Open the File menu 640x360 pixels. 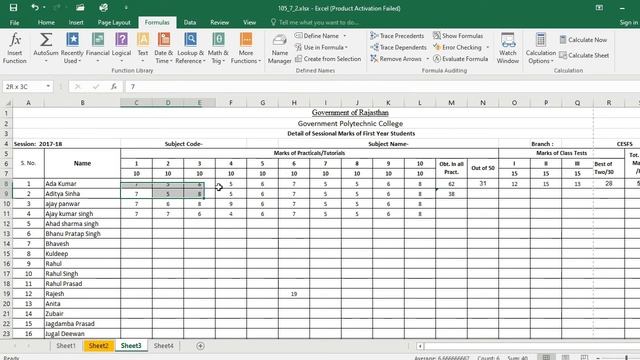(x=14, y=22)
